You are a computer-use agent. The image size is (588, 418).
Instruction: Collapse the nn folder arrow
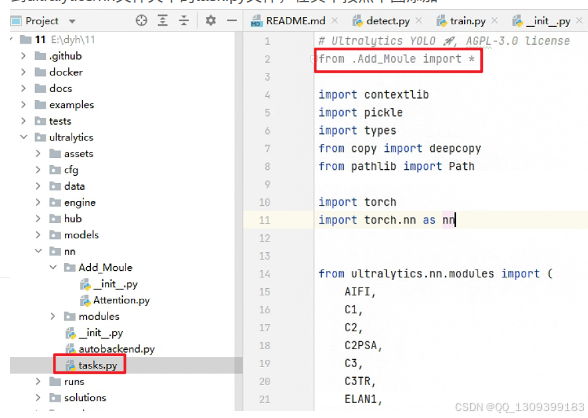point(38,251)
